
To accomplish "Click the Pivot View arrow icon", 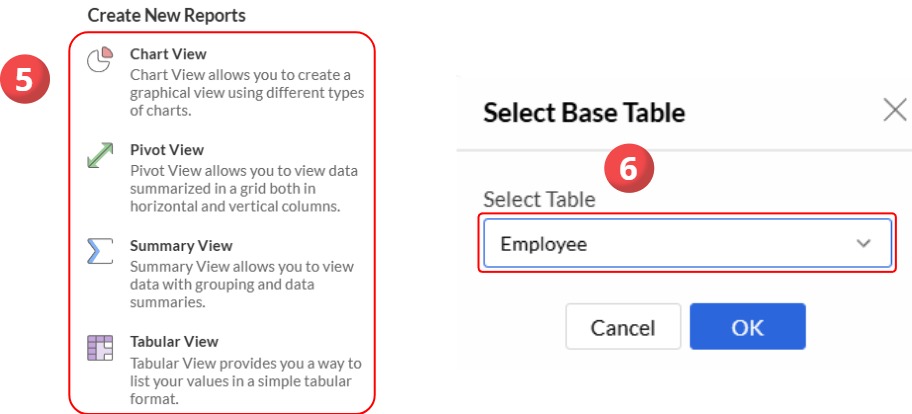I will 98,156.
